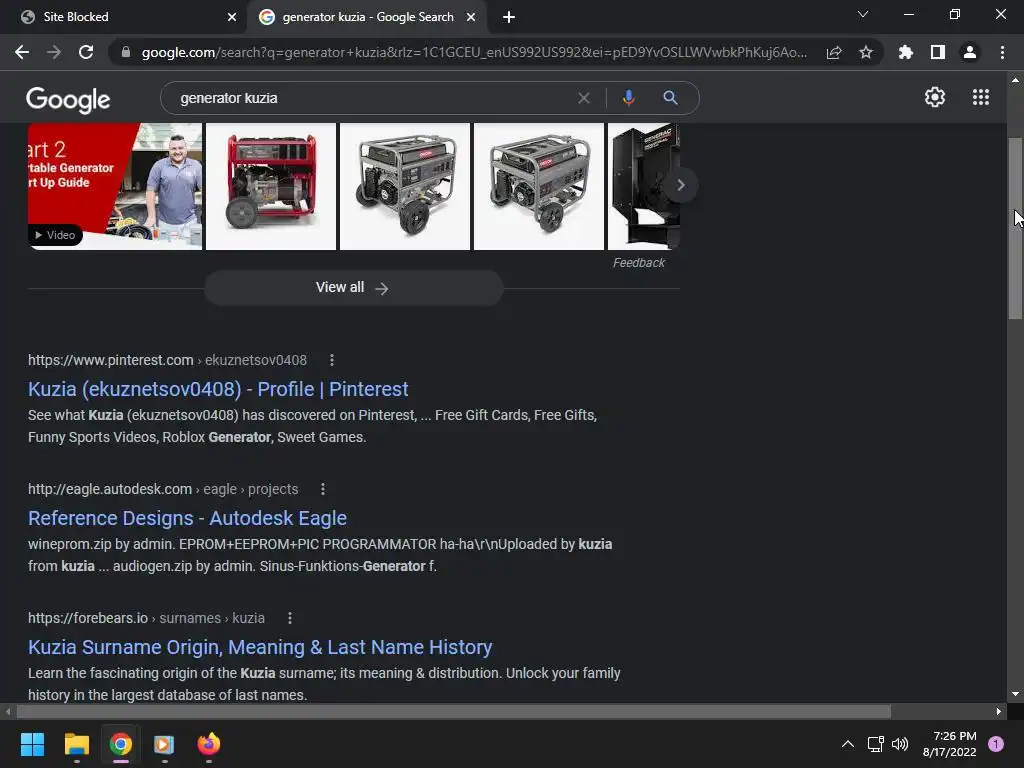Screen dimensions: 1024x768
Task: Share this page from the address bar
Action: click(x=834, y=52)
